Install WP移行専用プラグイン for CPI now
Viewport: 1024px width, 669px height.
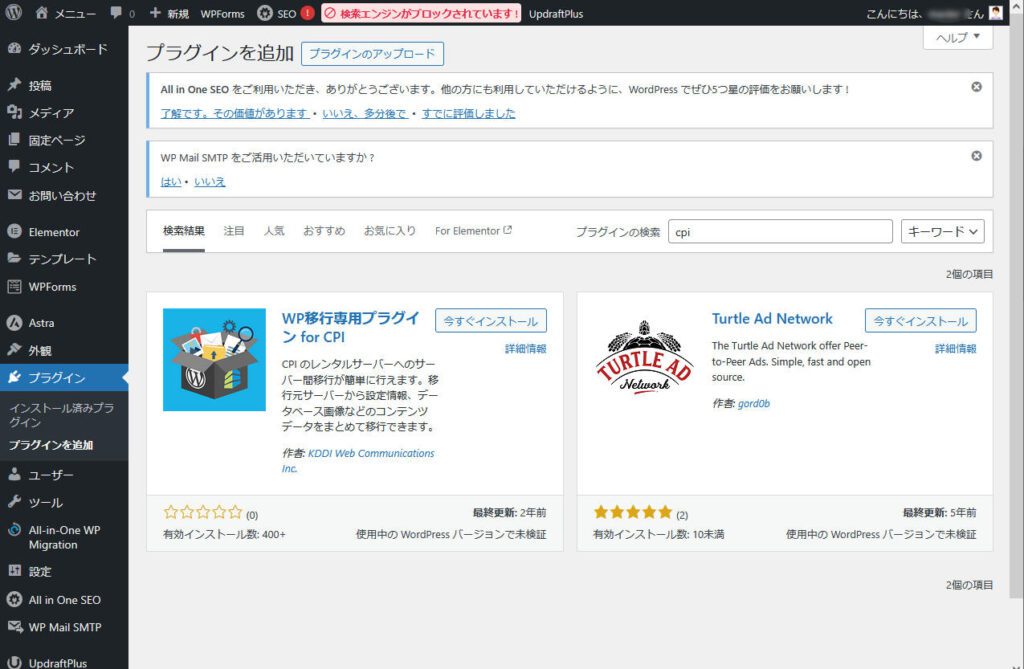tap(490, 321)
